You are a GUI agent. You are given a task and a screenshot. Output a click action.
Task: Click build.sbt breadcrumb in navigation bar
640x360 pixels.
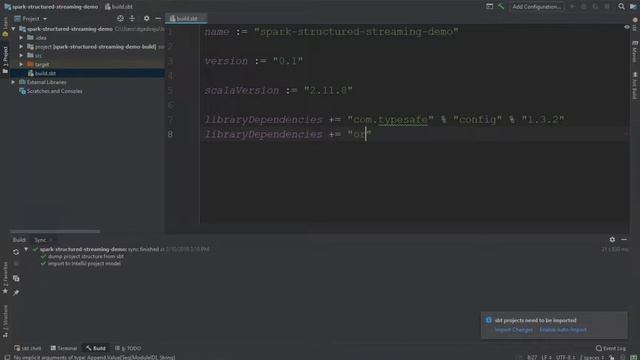[x=118, y=7]
